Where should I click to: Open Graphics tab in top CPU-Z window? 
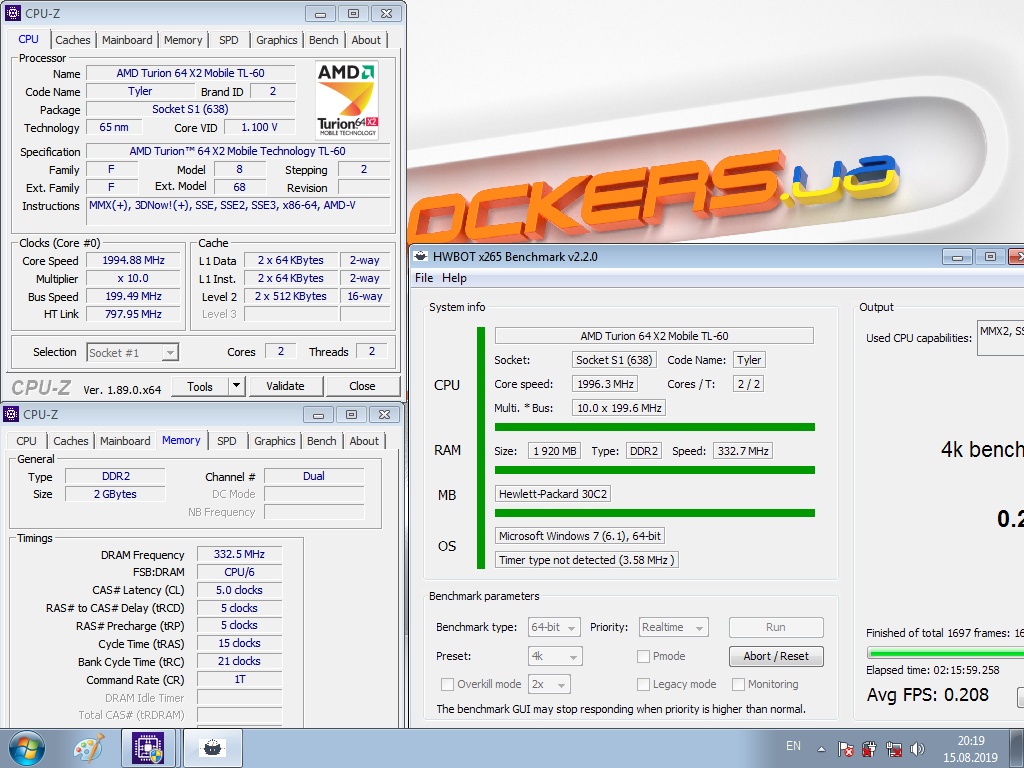point(276,40)
